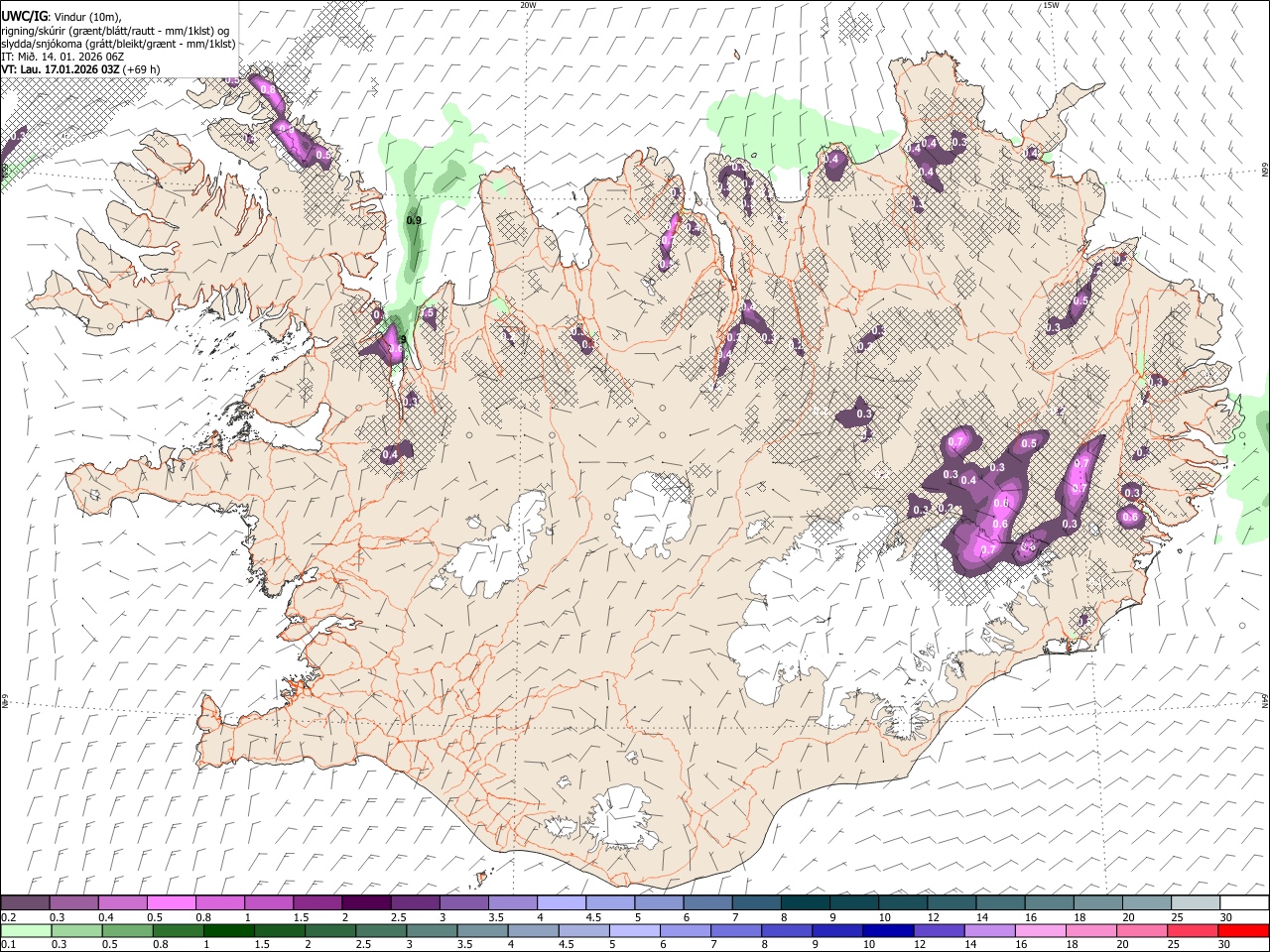
Task: Click the '20W' longitude label
Action: [x=528, y=5]
